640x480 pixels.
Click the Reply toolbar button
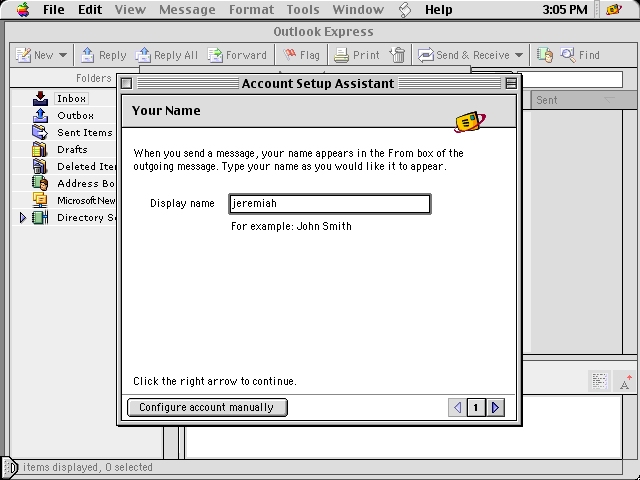104,55
